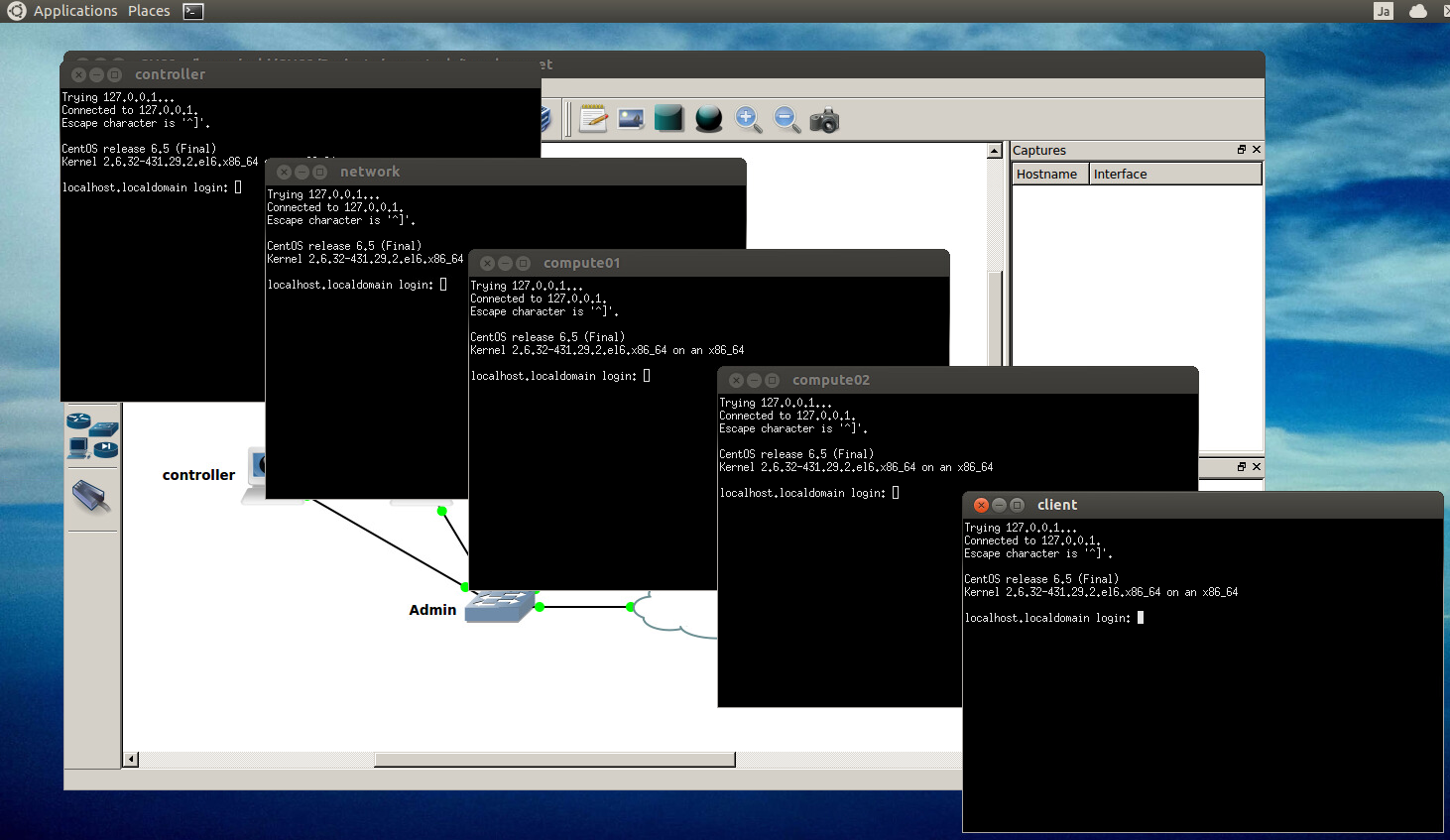Screen dimensions: 1450x840
Task: Select the Add a note tool
Action: tap(593, 118)
